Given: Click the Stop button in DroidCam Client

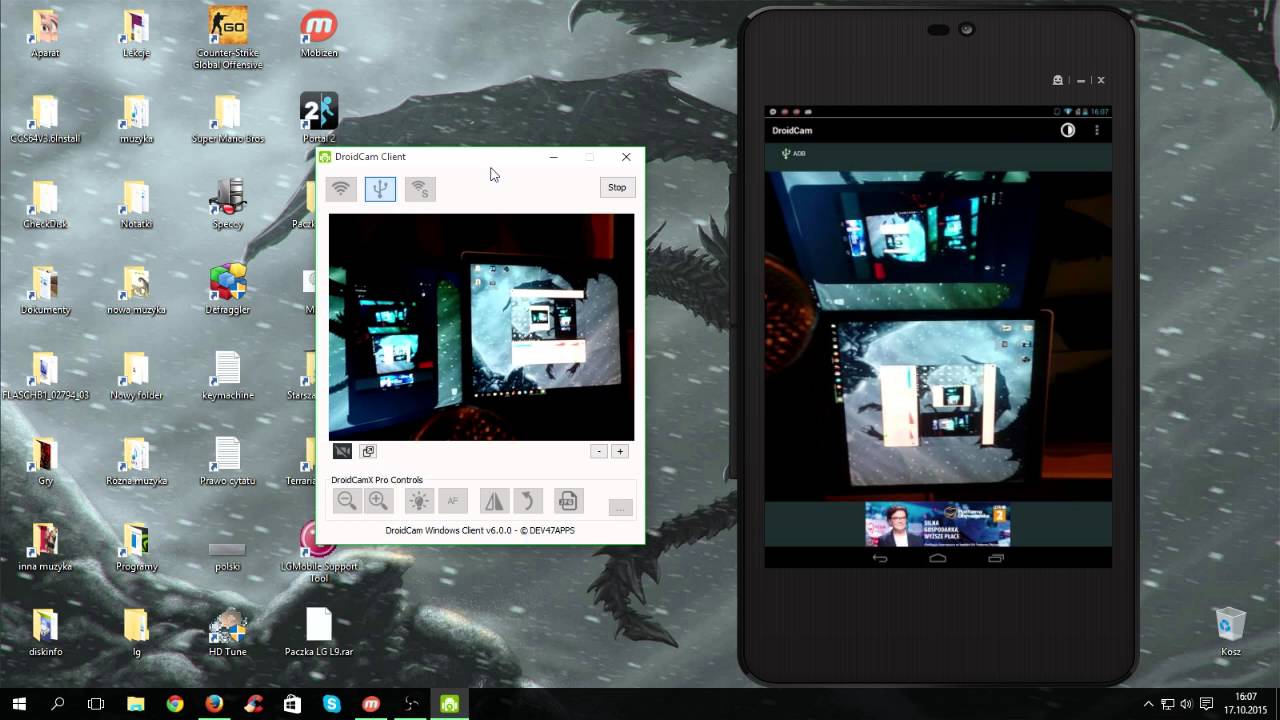Looking at the screenshot, I should (x=617, y=187).
